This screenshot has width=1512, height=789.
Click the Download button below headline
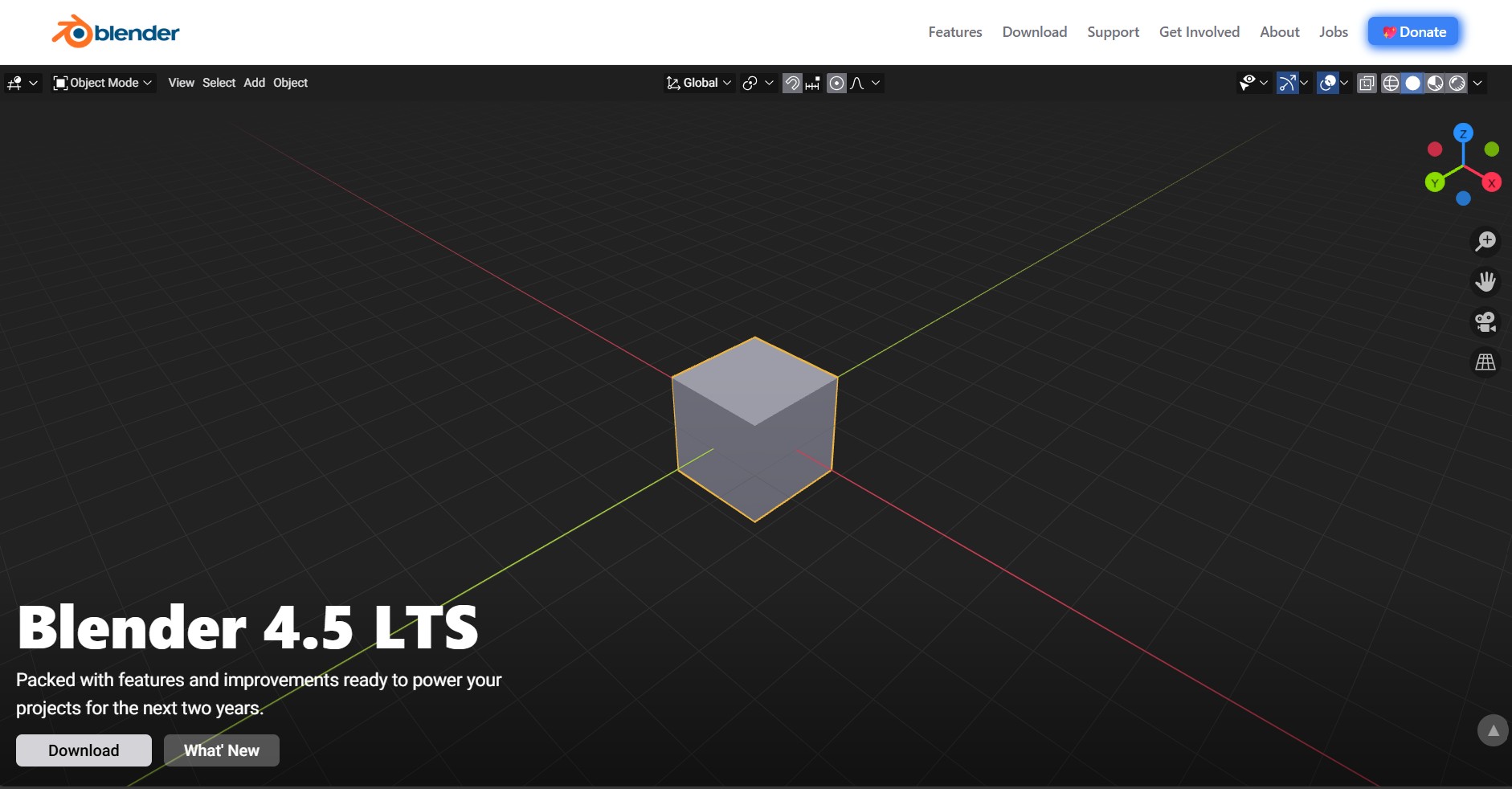(84, 750)
